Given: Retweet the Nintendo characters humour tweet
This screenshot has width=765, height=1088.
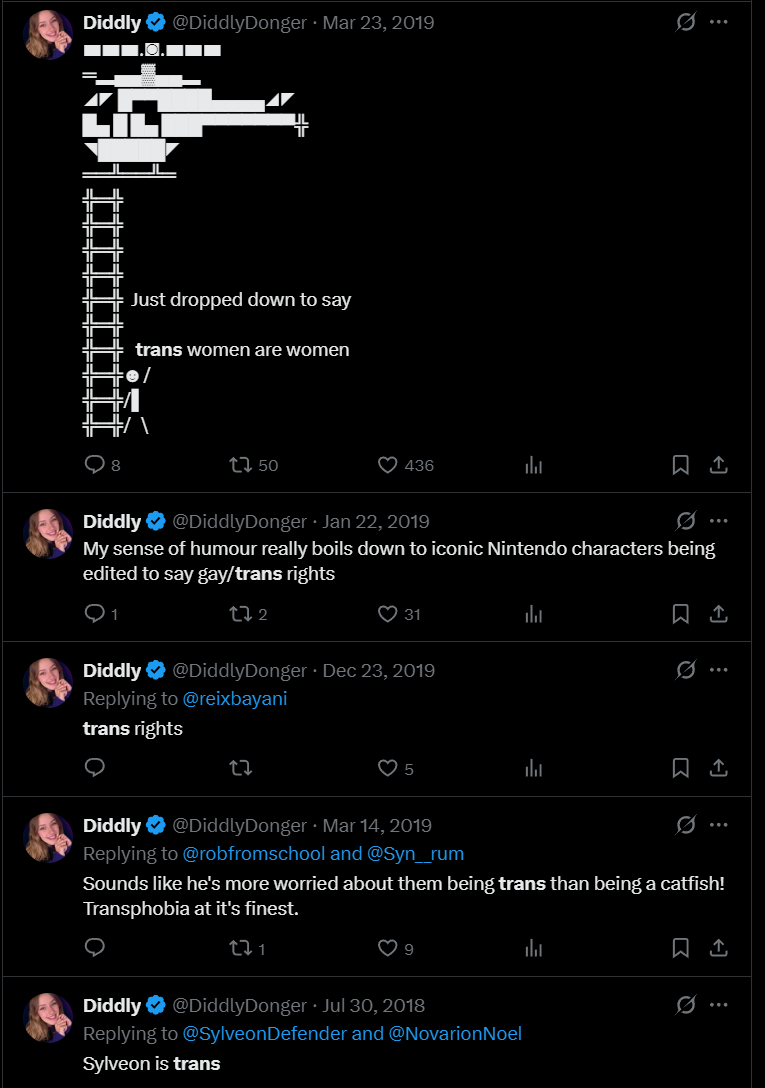Looking at the screenshot, I should click(241, 614).
